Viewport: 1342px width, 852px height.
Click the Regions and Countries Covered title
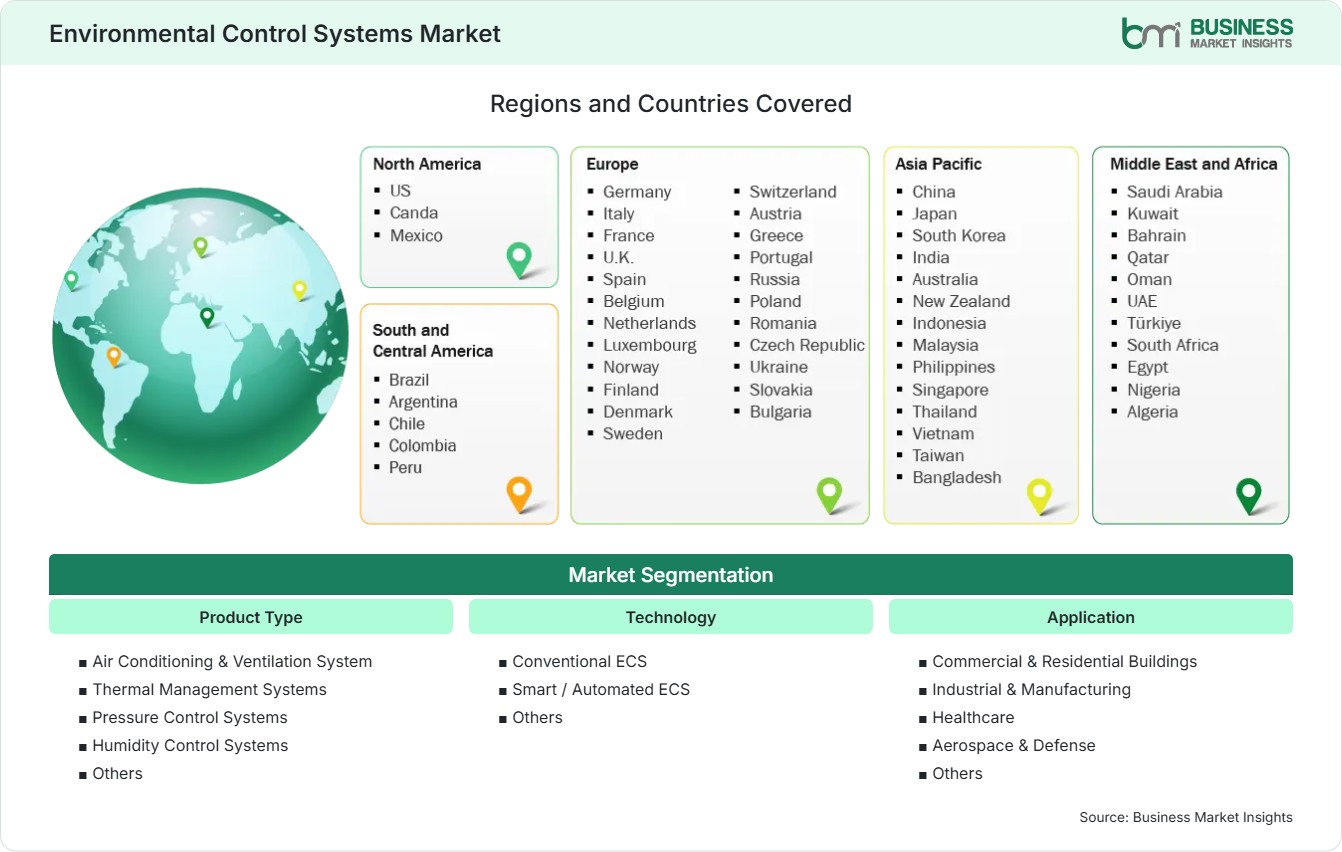[671, 103]
